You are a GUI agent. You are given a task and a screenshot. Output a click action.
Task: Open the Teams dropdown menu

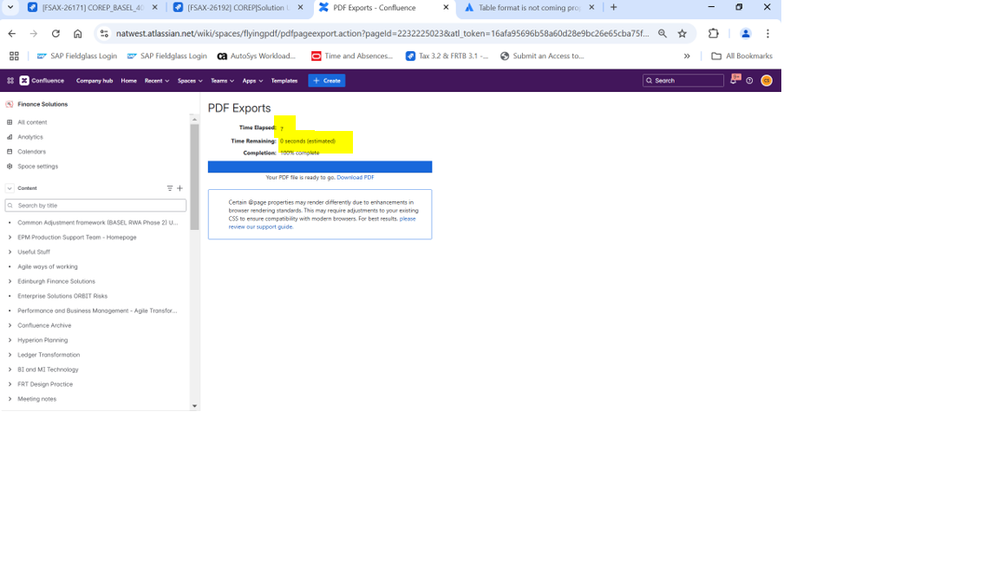[222, 80]
